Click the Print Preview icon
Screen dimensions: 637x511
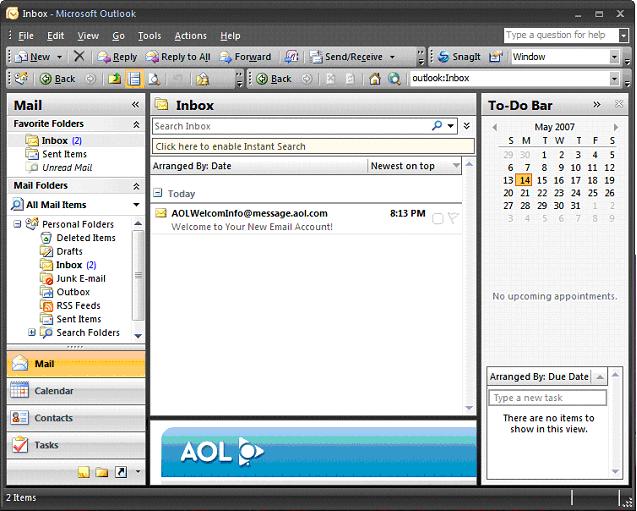pyautogui.click(x=154, y=78)
